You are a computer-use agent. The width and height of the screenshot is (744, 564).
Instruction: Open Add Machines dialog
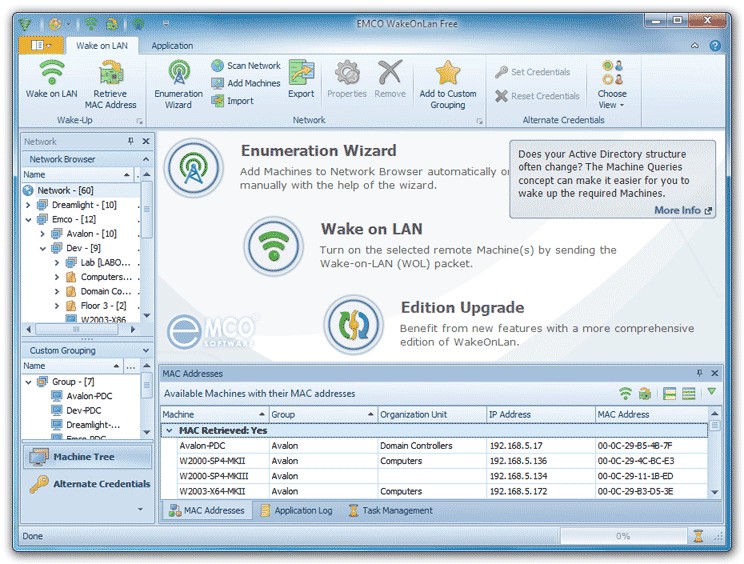tap(246, 83)
